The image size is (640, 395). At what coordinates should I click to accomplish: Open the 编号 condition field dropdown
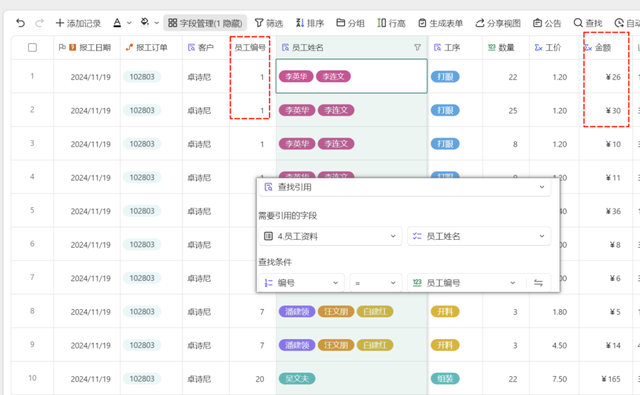pyautogui.click(x=301, y=283)
